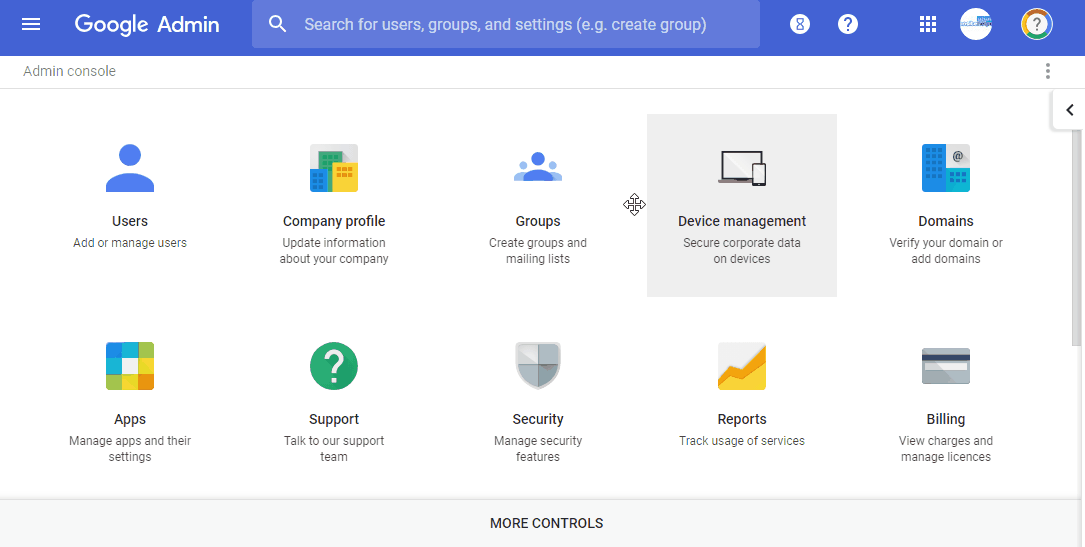Click the Company profile label
This screenshot has width=1085, height=547.
pos(334,221)
